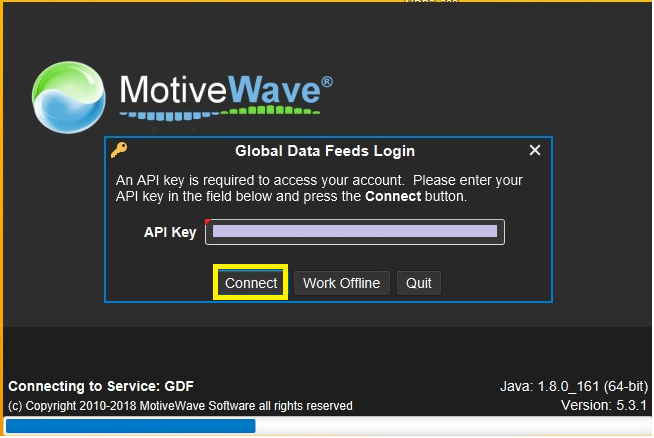Click the orange key icon in the dialog header
This screenshot has height=438, width=654.
coord(119,150)
